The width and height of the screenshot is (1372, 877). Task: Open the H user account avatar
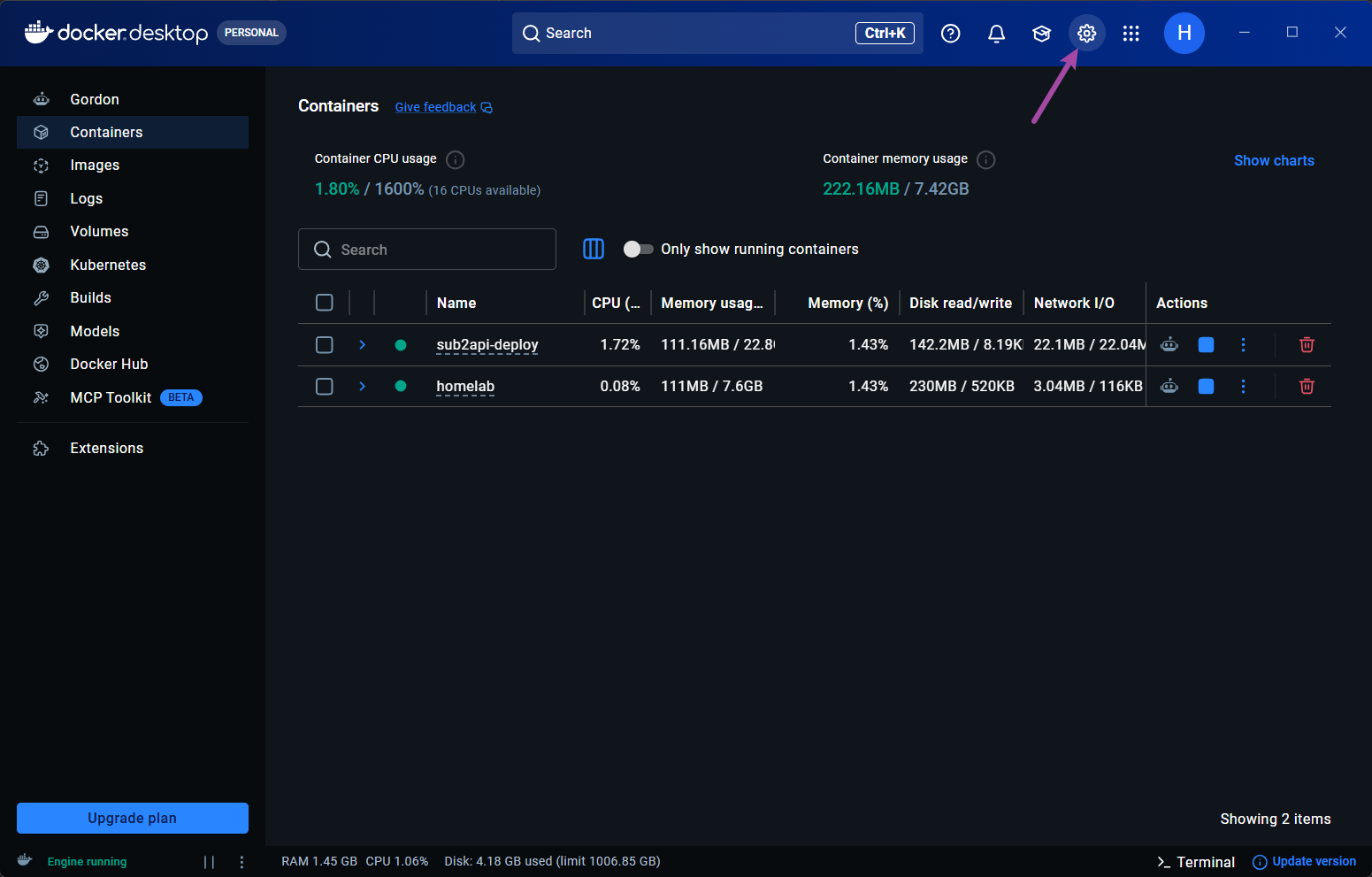1184,34
